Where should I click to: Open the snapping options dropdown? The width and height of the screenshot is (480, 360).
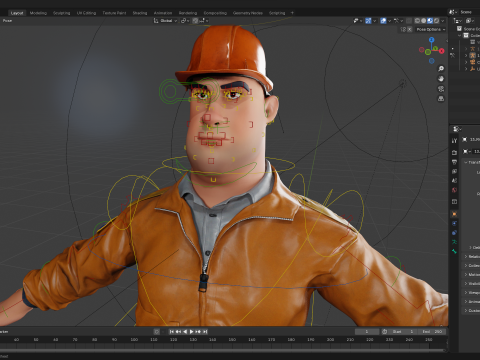204,21
